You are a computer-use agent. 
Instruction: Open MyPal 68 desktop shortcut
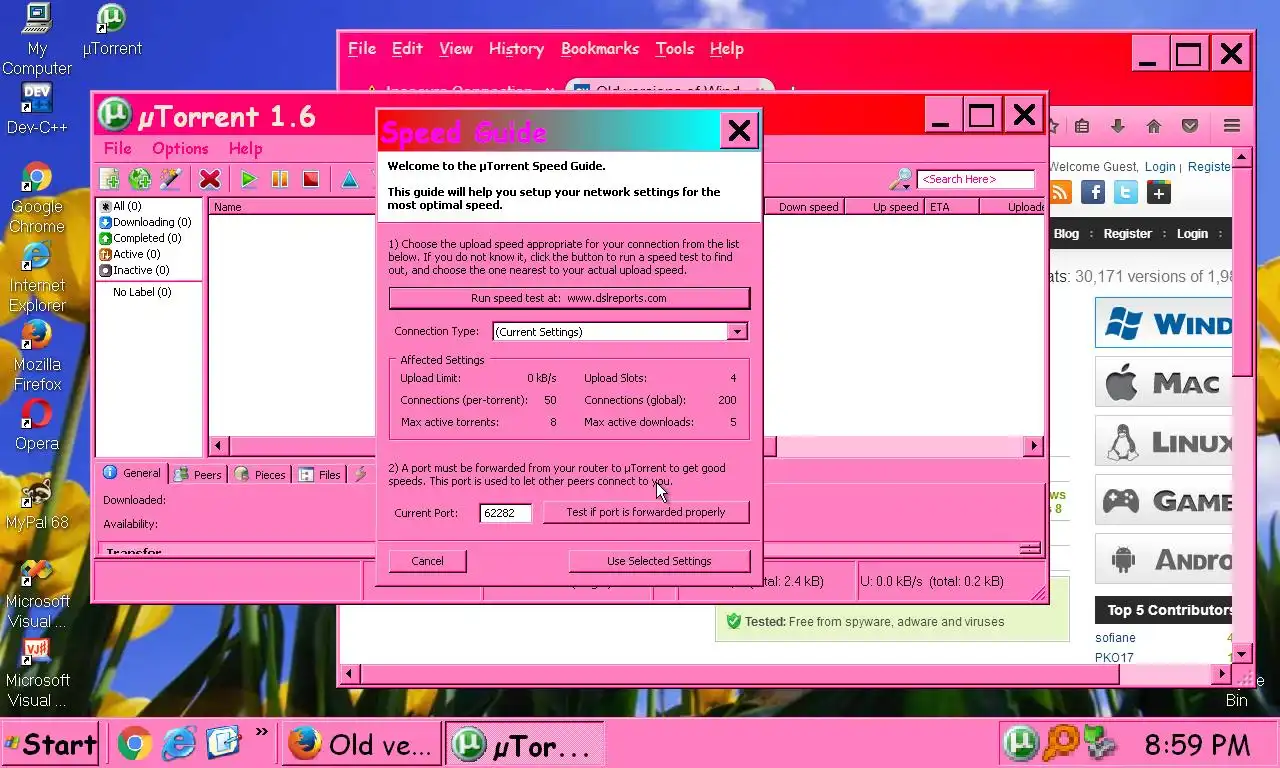click(37, 504)
